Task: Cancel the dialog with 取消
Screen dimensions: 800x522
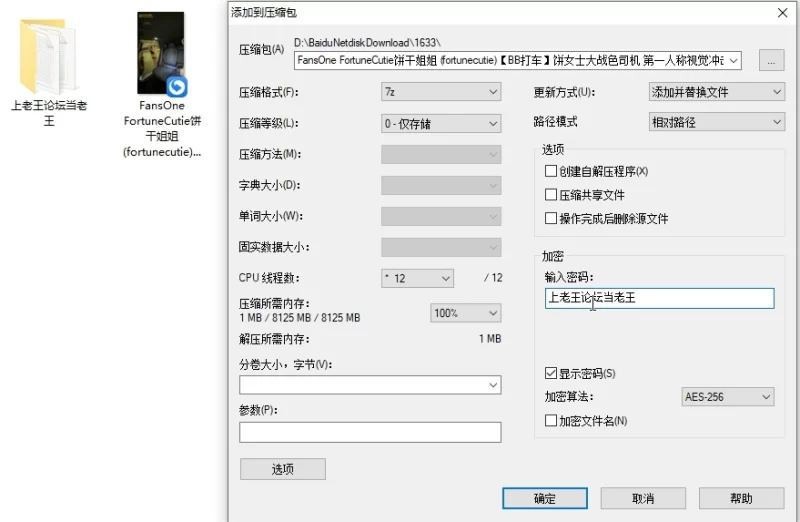Action: click(643, 498)
